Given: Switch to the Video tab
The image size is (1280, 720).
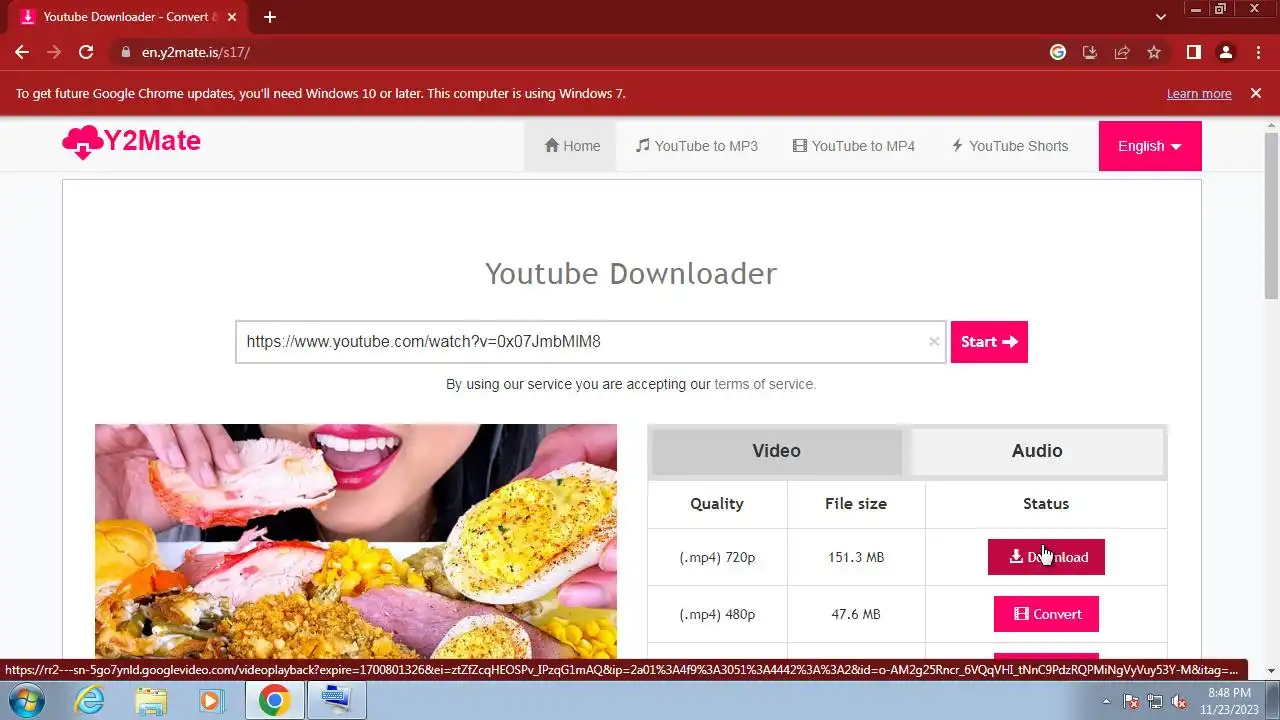Looking at the screenshot, I should click(x=777, y=451).
